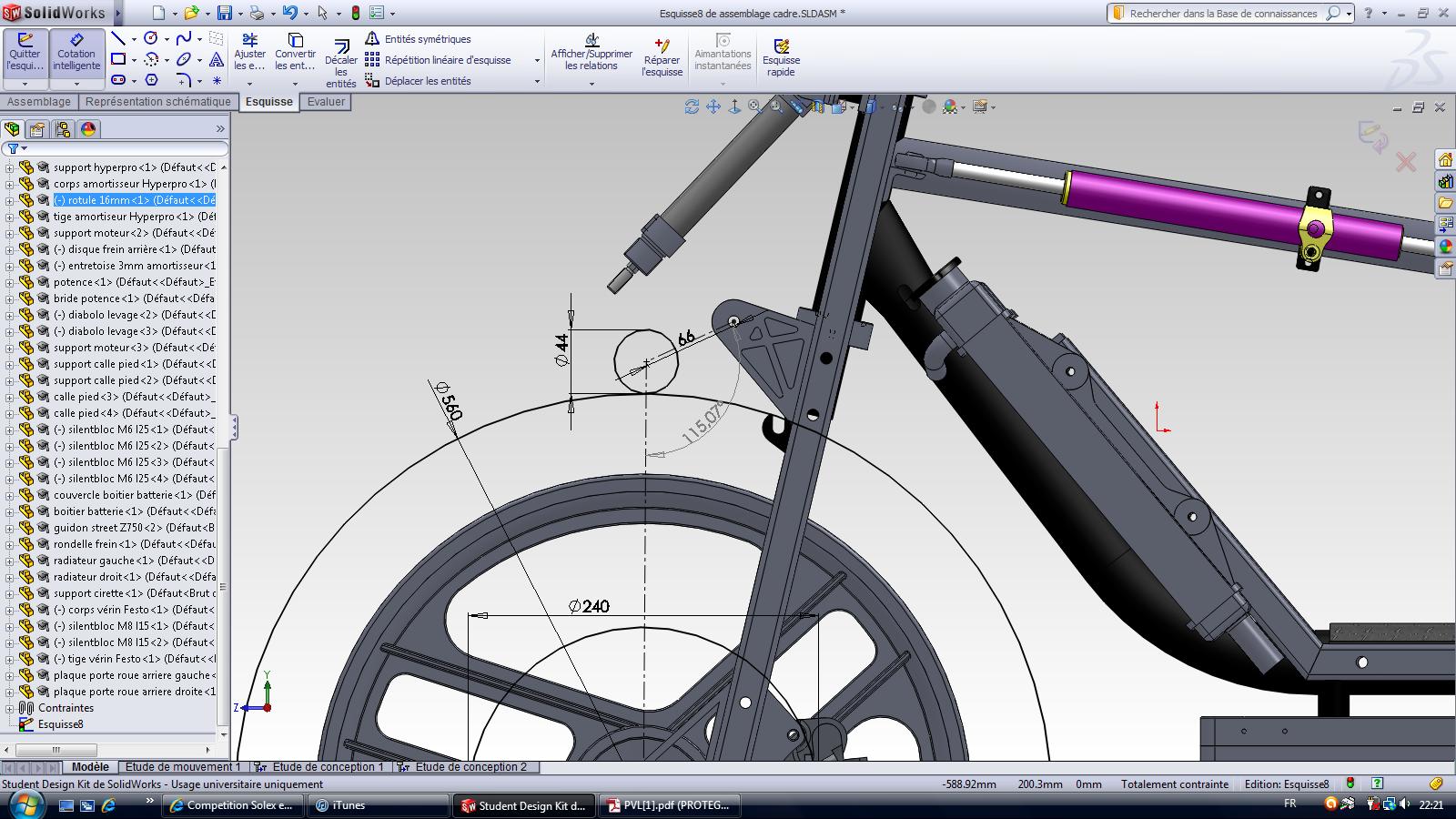The width and height of the screenshot is (1456, 819).
Task: Open the dropdown under Ajuster les entités
Action: tap(249, 84)
